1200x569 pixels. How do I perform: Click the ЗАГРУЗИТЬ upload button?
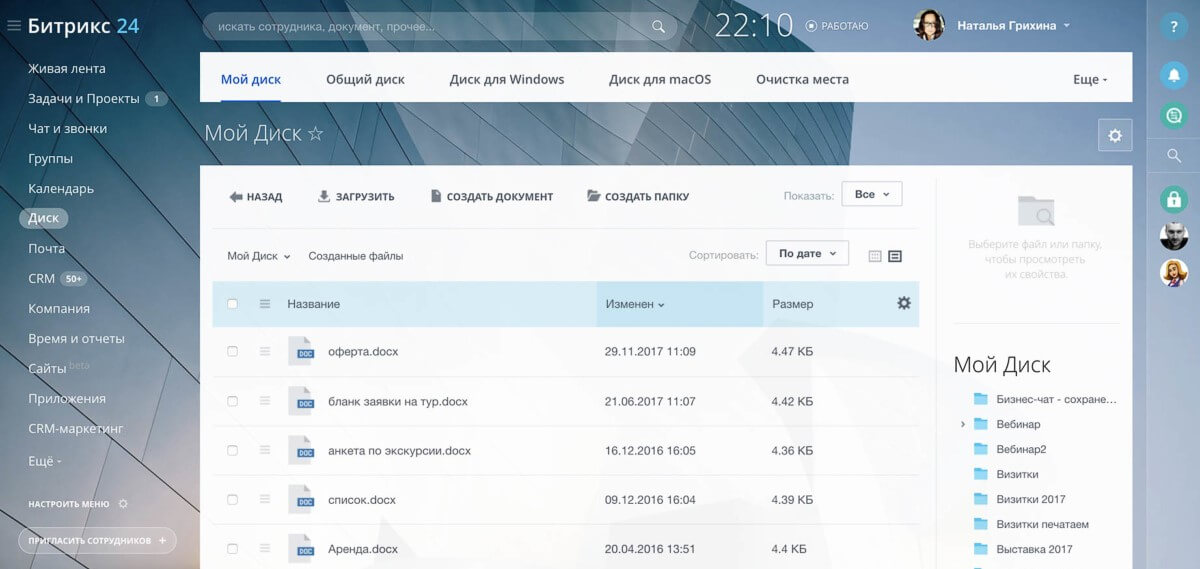pos(356,197)
